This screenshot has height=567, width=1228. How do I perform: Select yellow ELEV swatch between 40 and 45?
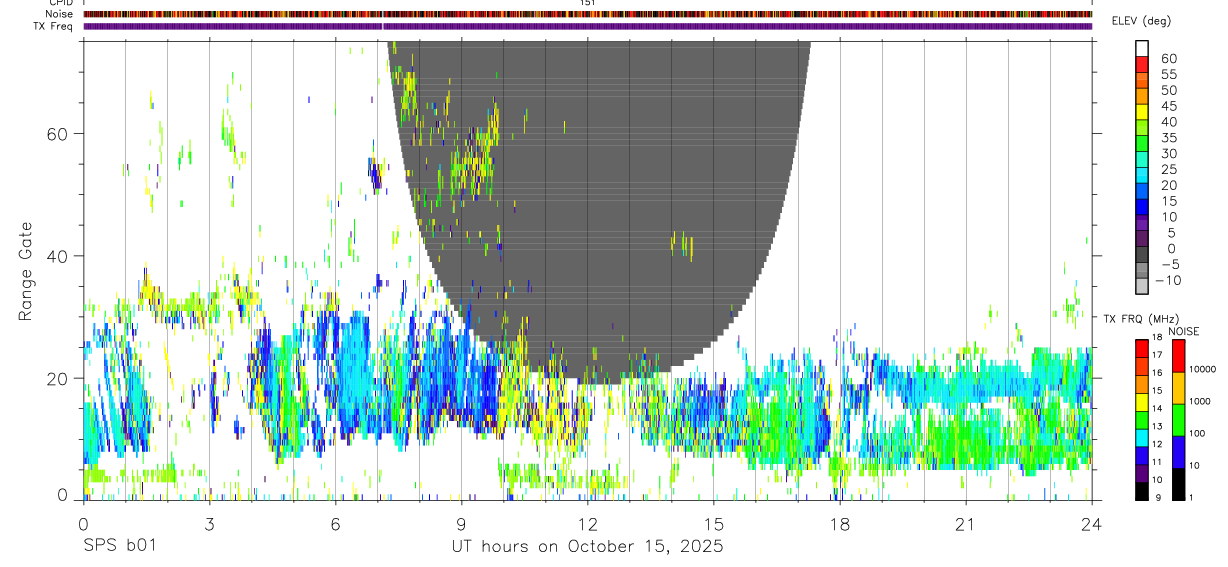pos(1143,113)
